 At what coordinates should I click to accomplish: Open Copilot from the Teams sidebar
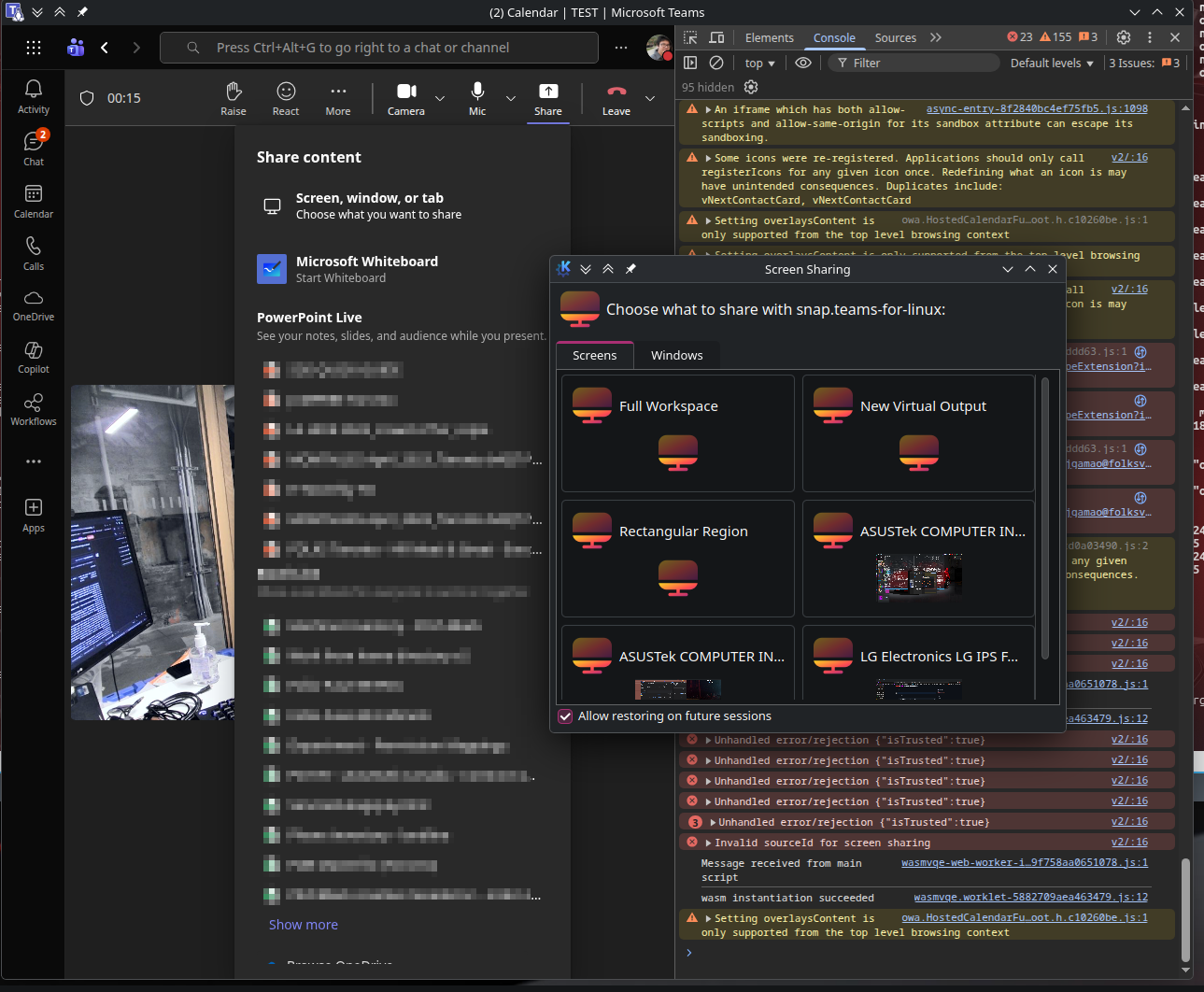[34, 356]
